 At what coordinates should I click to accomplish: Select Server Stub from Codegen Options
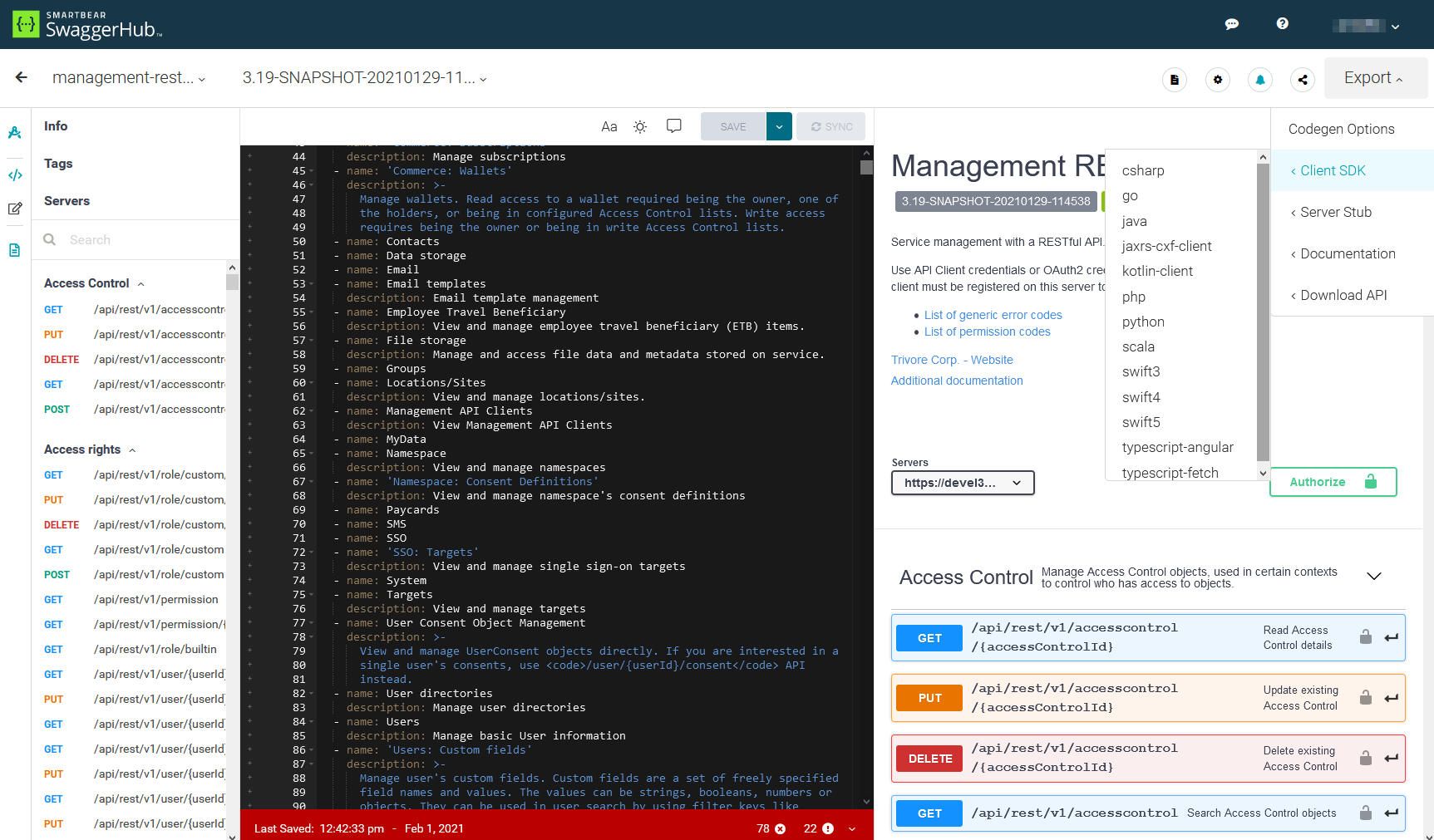click(x=1335, y=212)
